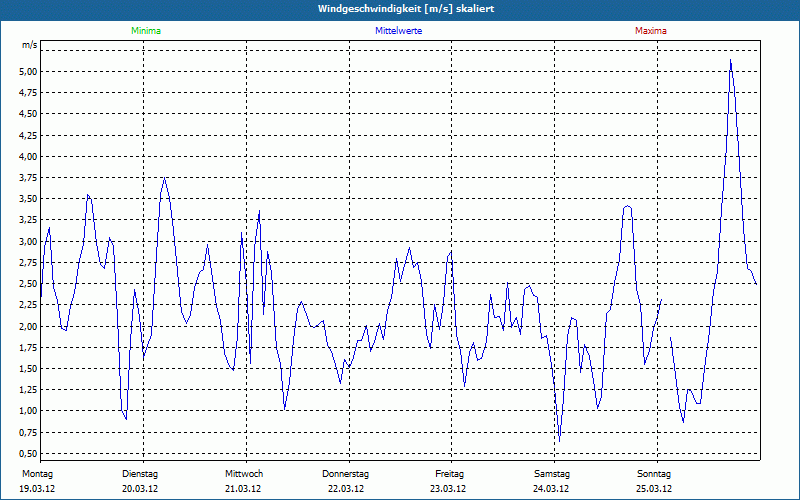This screenshot has height=500, width=800.
Task: Click the 1,25 y-axis value
Action: 29,390
